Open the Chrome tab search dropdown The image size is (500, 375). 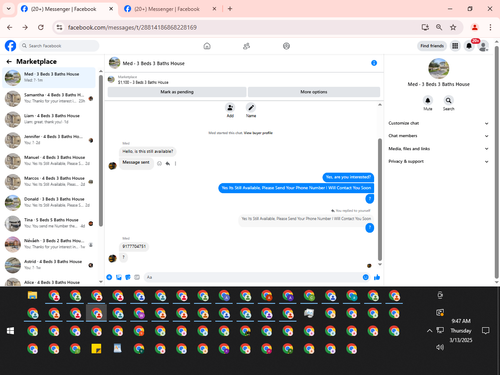(x=9, y=9)
